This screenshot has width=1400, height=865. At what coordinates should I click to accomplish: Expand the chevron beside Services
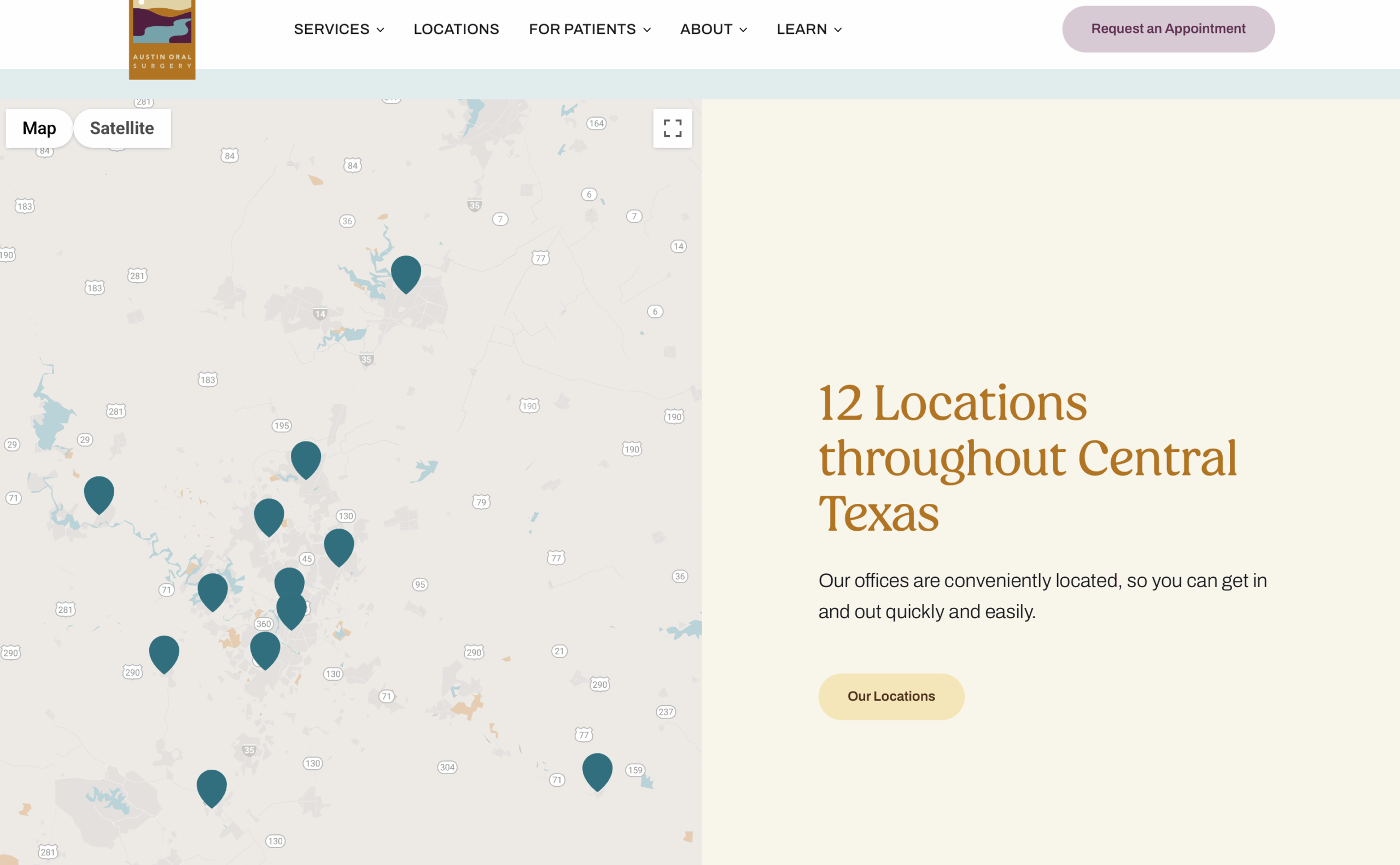tap(380, 30)
